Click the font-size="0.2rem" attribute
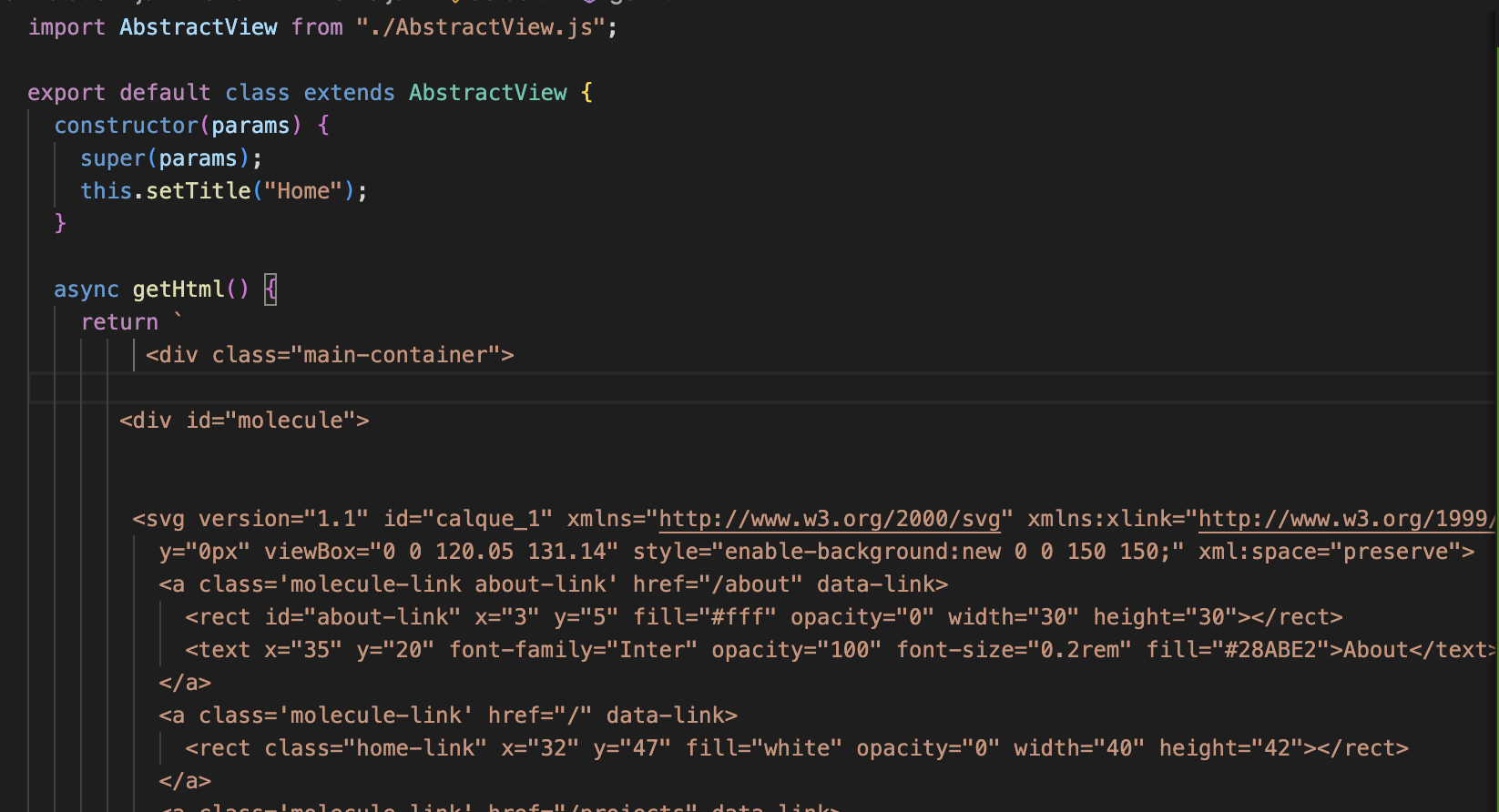 pos(1014,650)
